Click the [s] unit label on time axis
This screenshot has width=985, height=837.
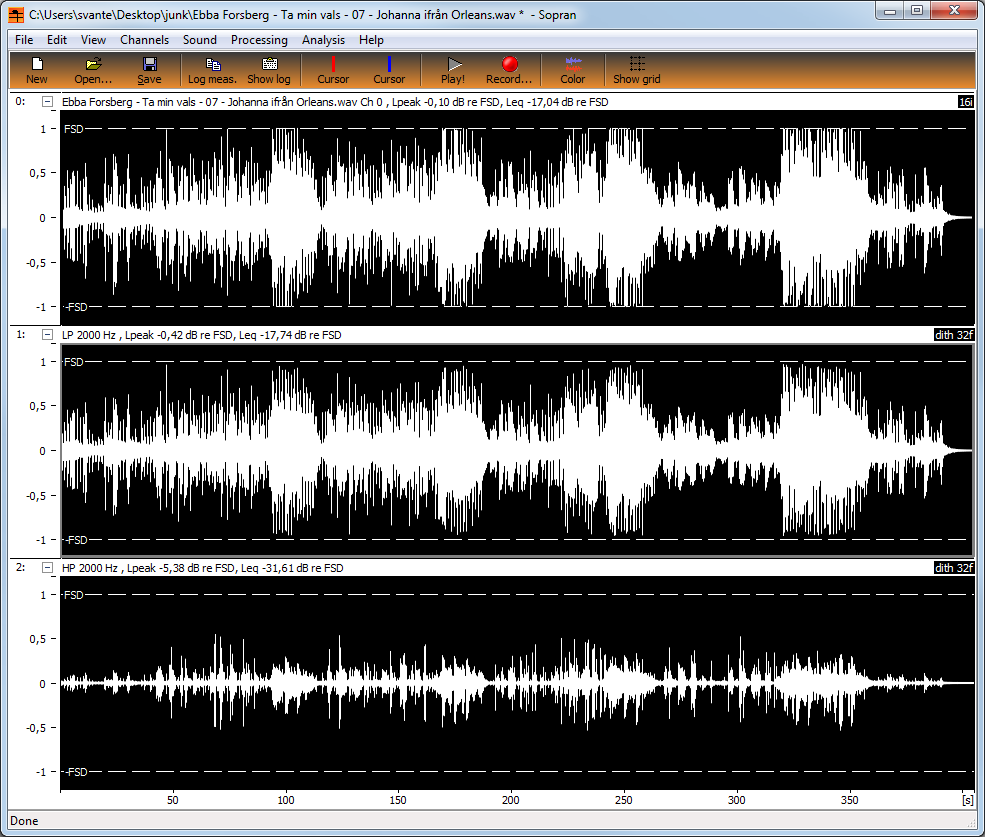[967, 800]
